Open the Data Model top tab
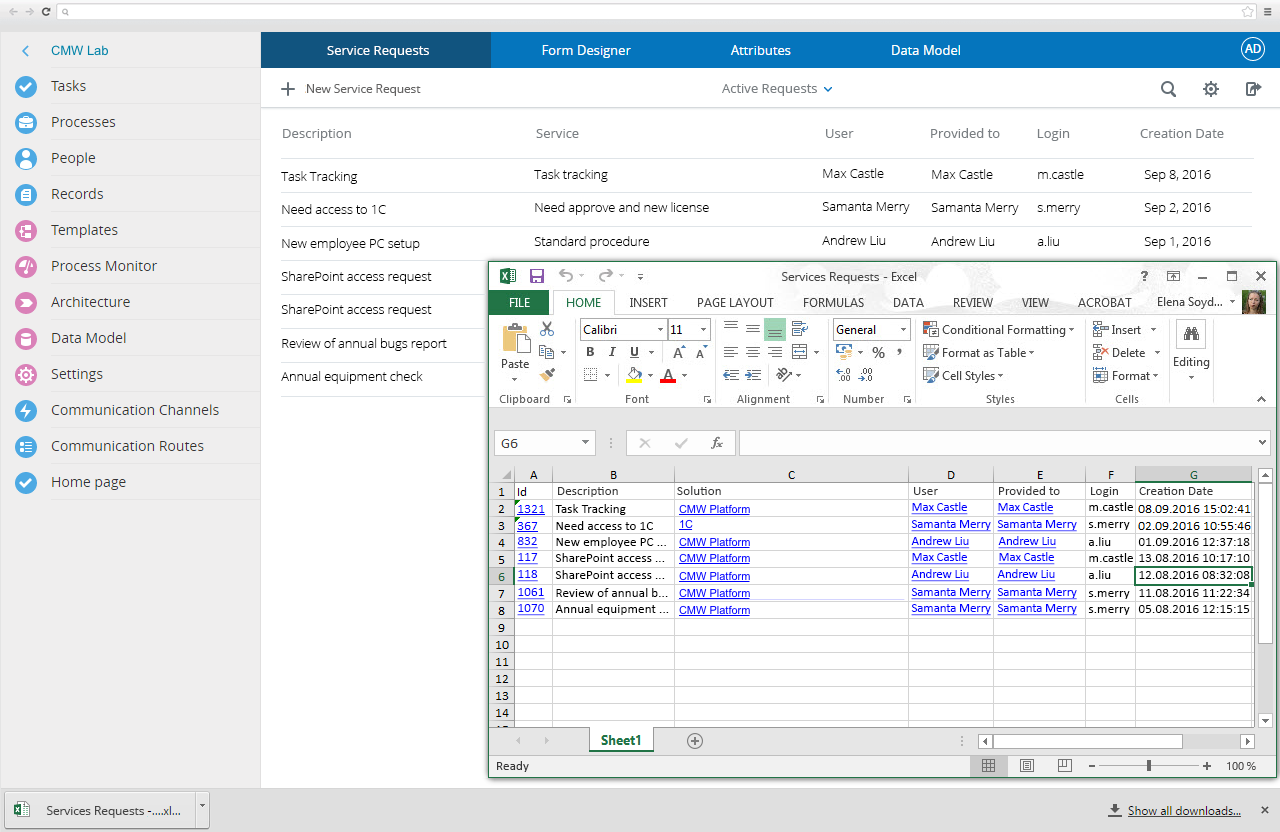The height and width of the screenshot is (832, 1280). coord(925,50)
